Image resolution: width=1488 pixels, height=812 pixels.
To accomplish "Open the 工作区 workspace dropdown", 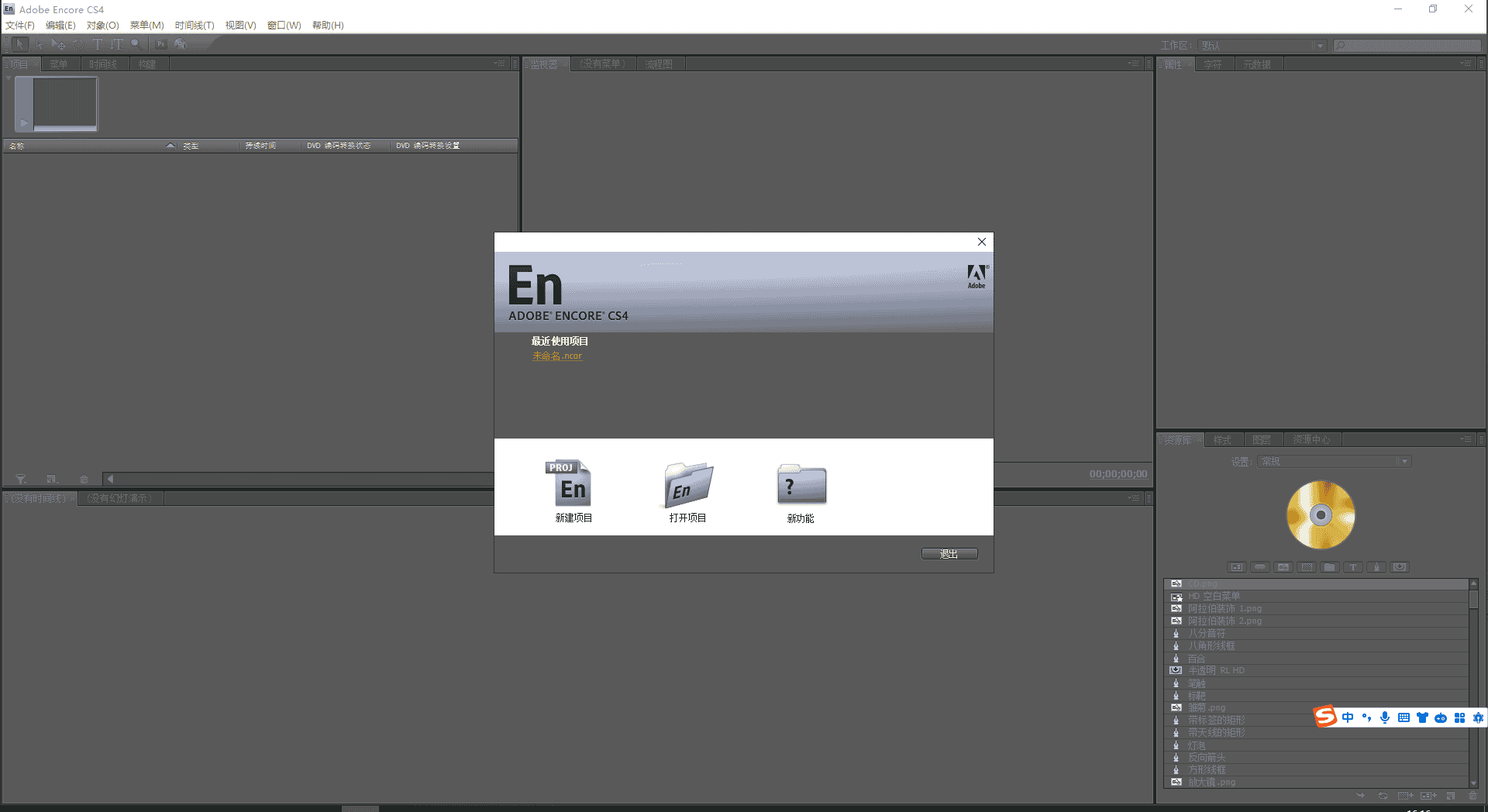I will (x=1262, y=46).
